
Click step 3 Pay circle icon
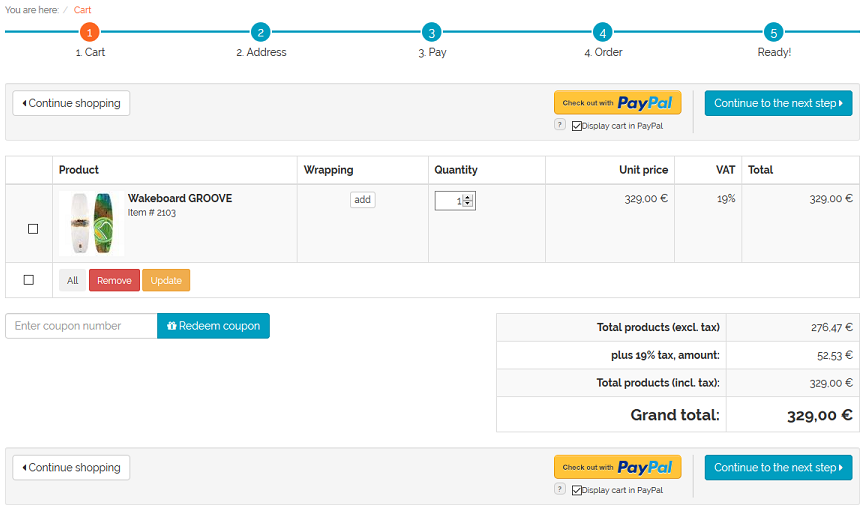coord(431,33)
